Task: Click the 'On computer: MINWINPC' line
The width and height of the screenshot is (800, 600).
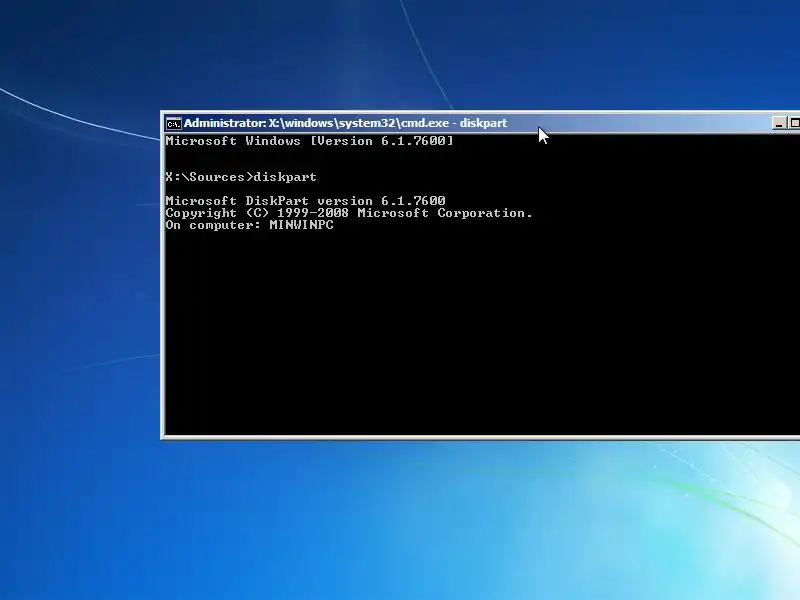Action: pos(249,225)
